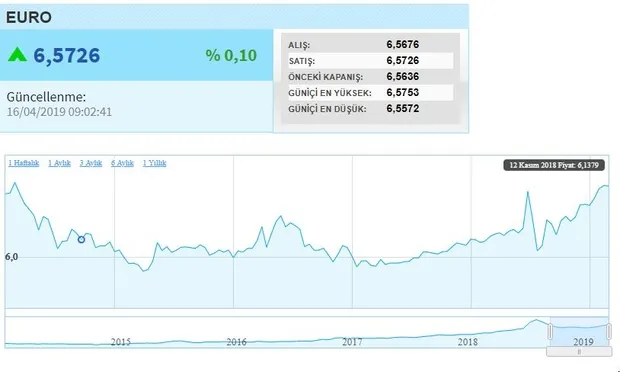This screenshot has height=372, width=620.
Task: Select the 6 Aylık chart range link
Action: pos(123,163)
